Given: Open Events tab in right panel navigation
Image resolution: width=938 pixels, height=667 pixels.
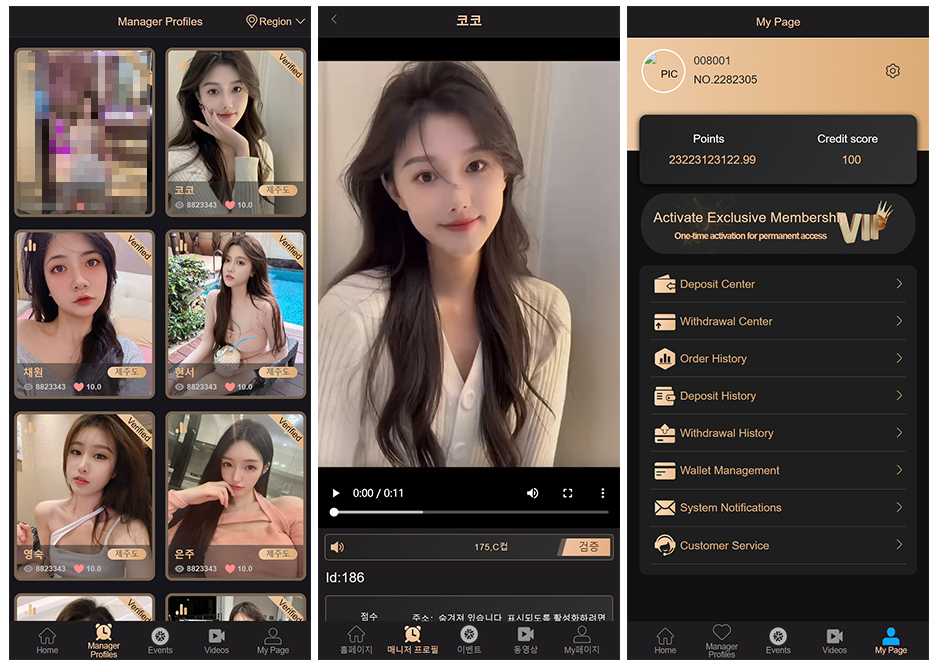Looking at the screenshot, I should [778, 641].
